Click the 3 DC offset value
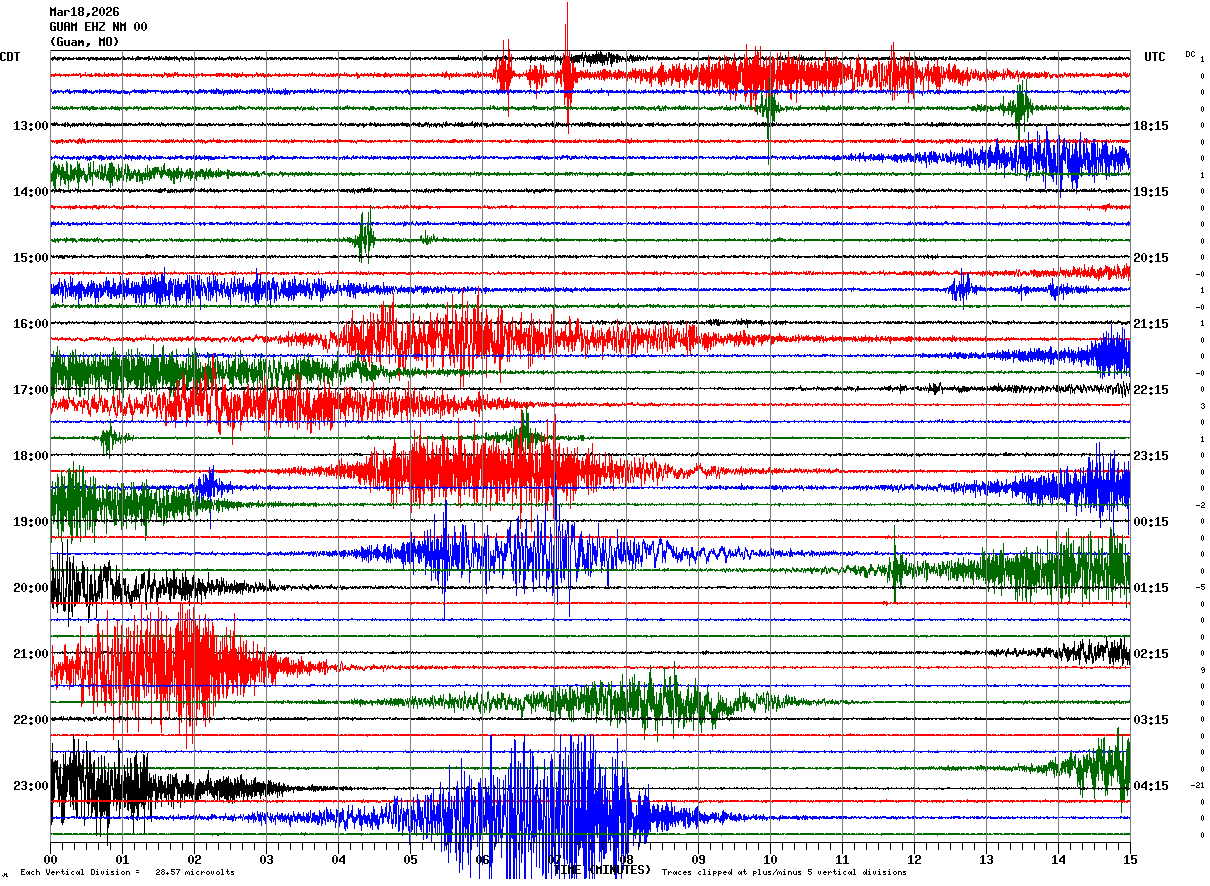The width and height of the screenshot is (1210, 886). click(1202, 406)
